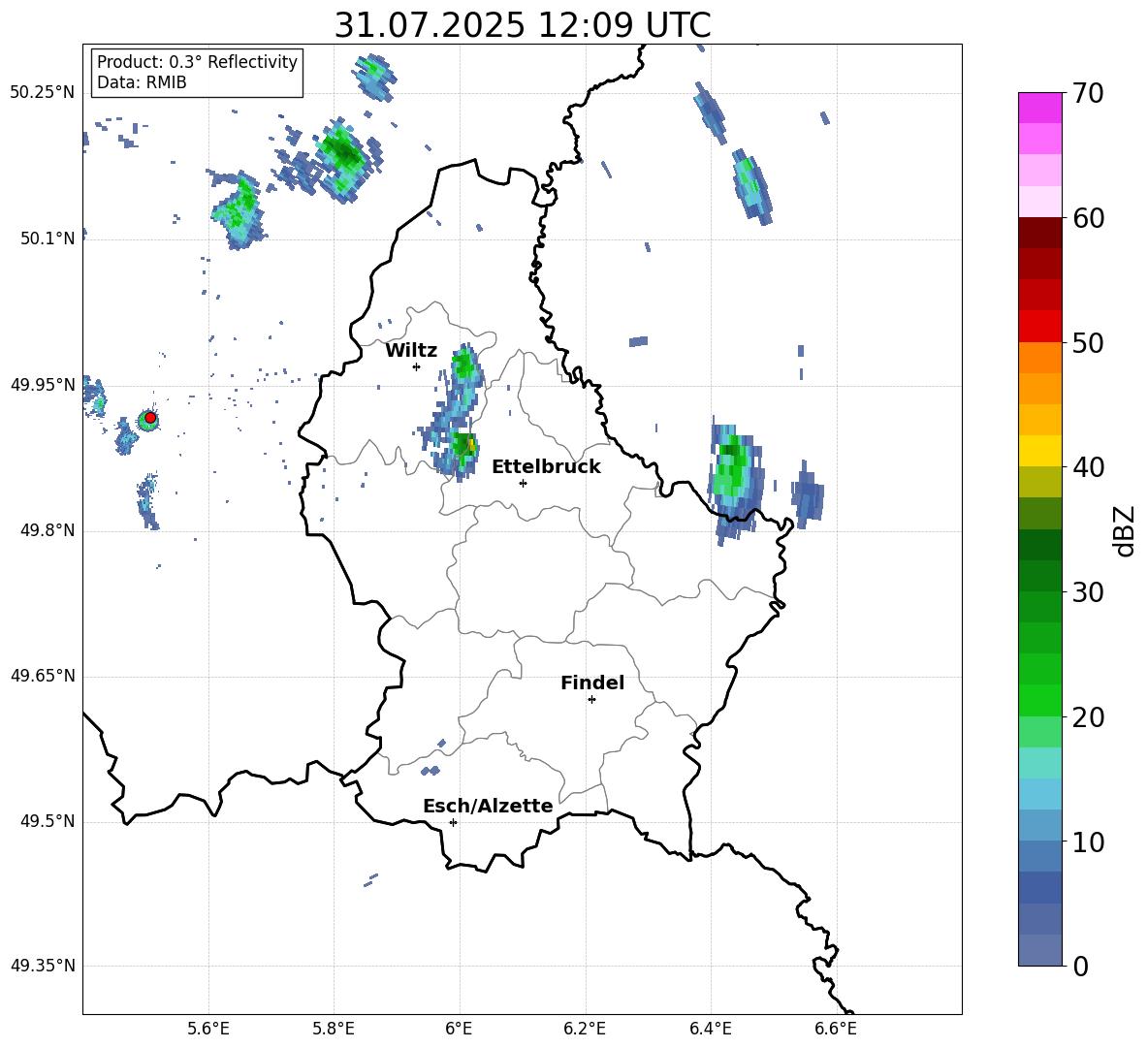The width and height of the screenshot is (1148, 1048).
Task: Click the bright red colorbar swatch just above 50
Action: tap(1039, 327)
